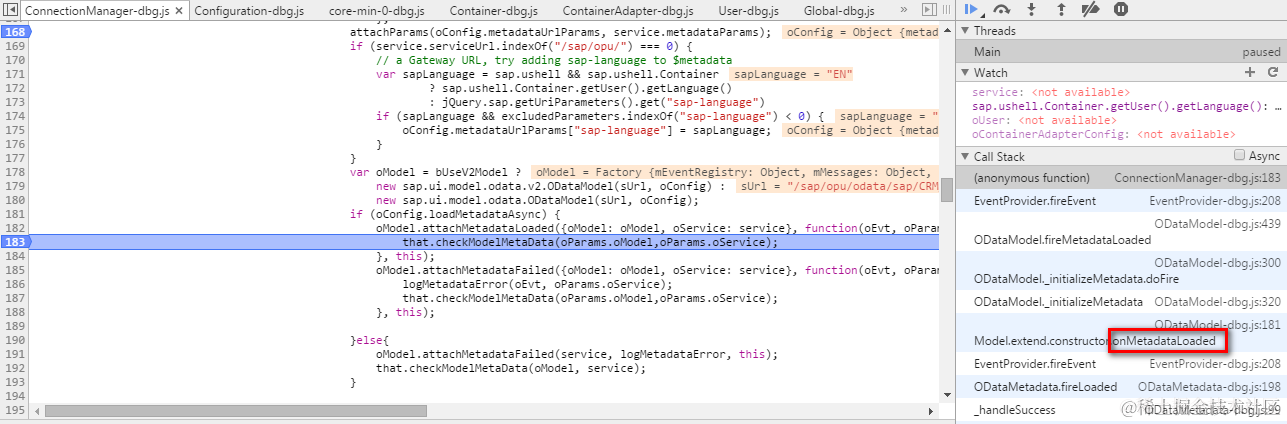Open the Global-dbg.js tab

839,11
